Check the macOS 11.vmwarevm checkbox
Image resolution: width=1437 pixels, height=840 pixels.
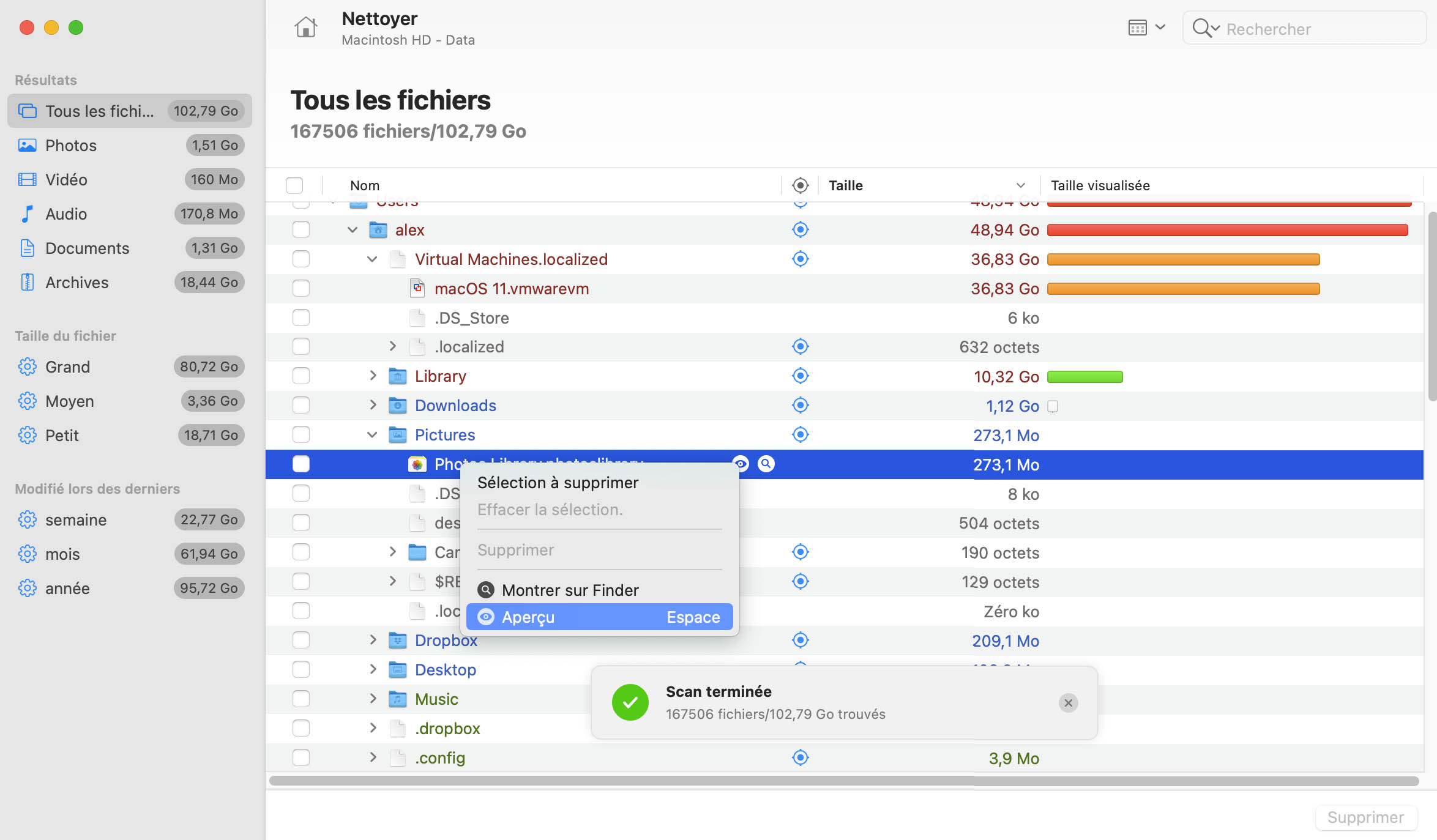pyautogui.click(x=300, y=288)
